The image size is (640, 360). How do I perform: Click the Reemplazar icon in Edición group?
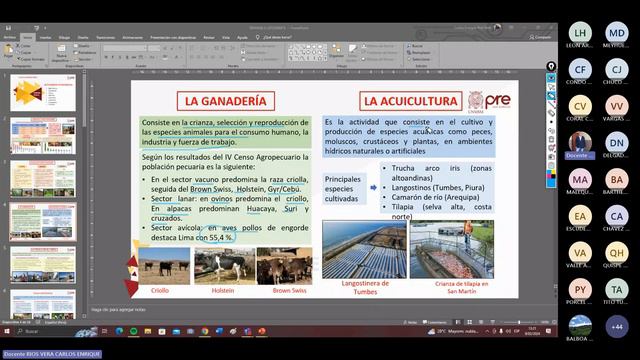click(x=409, y=53)
